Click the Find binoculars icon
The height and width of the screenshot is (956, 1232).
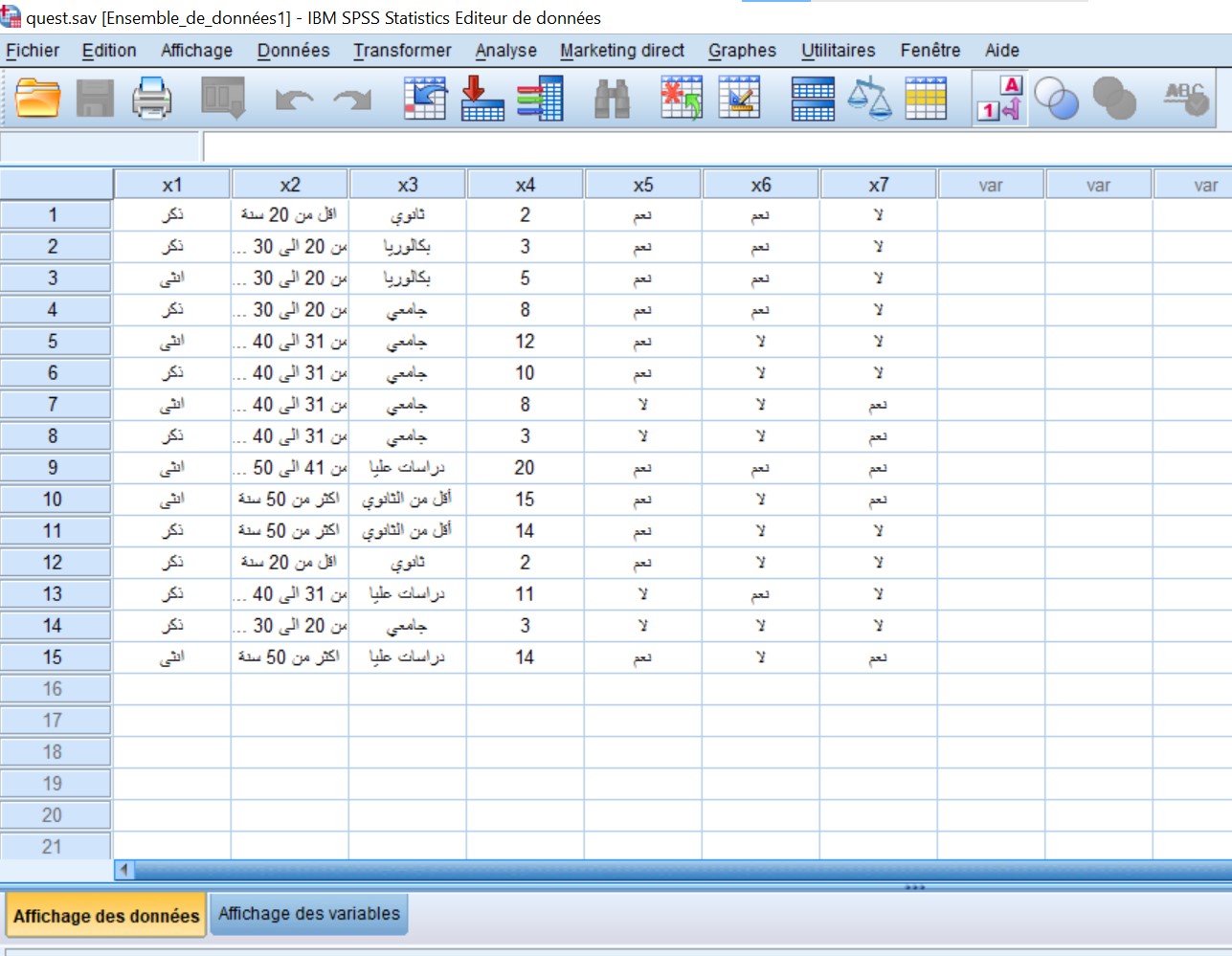[x=612, y=98]
